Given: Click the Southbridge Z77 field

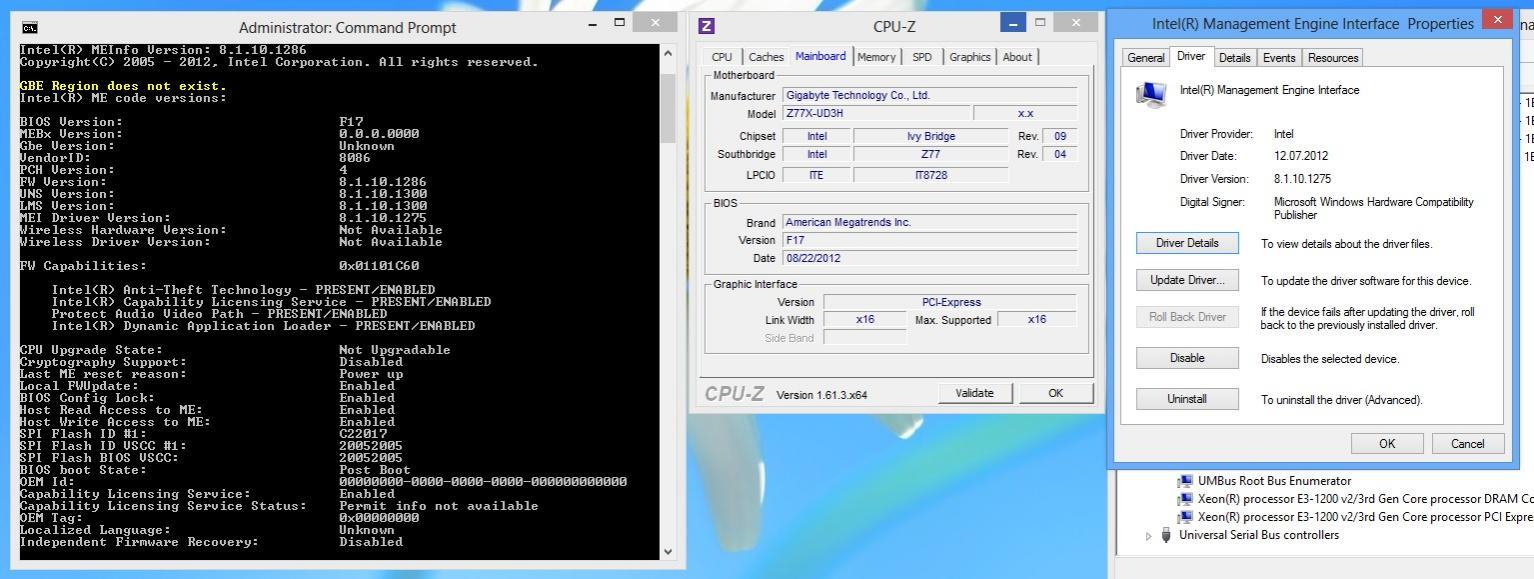Looking at the screenshot, I should pyautogui.click(x=931, y=154).
